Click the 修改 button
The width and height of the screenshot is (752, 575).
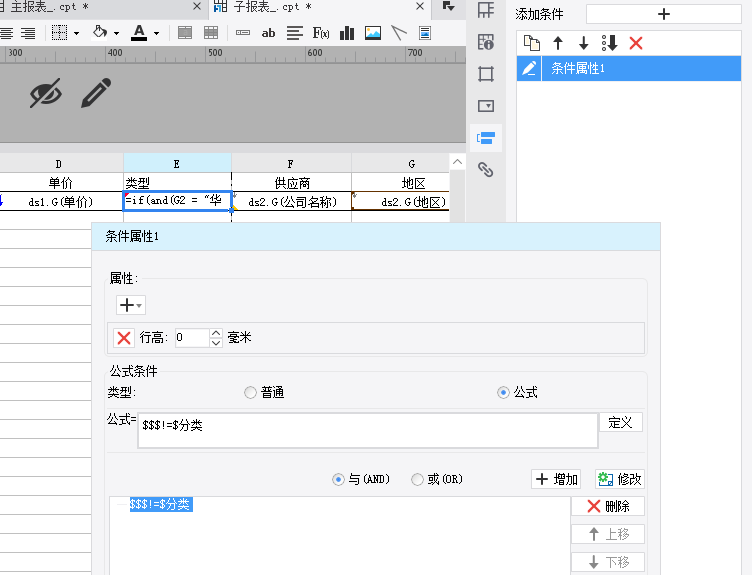click(x=620, y=479)
